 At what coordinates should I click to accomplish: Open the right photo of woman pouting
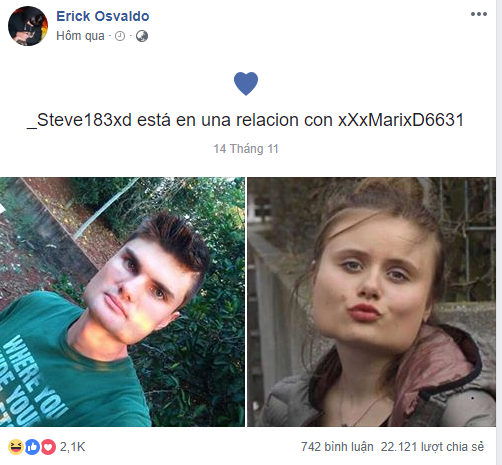[x=371, y=302]
